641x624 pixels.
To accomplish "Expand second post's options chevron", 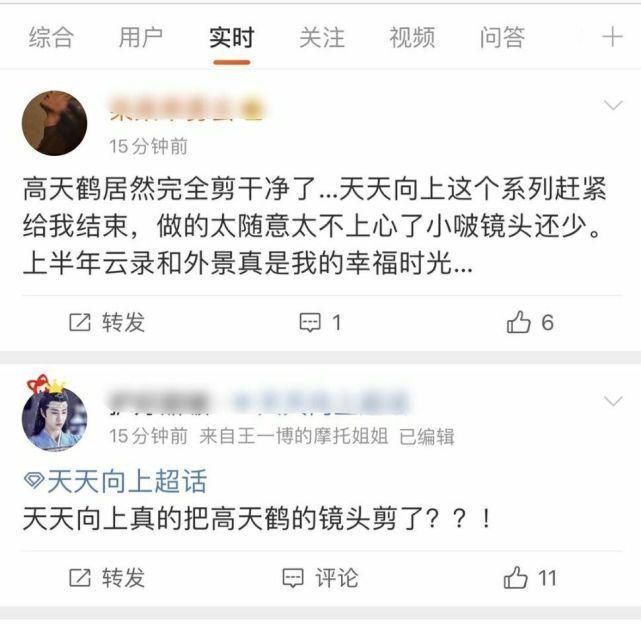I will tap(613, 401).
